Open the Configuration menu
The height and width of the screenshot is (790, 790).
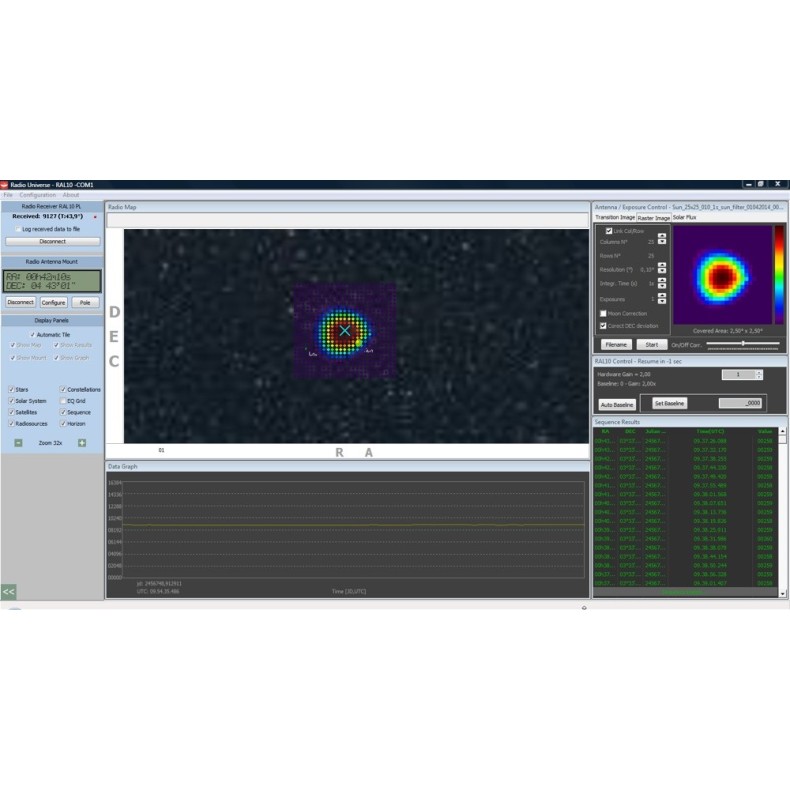click(37, 194)
